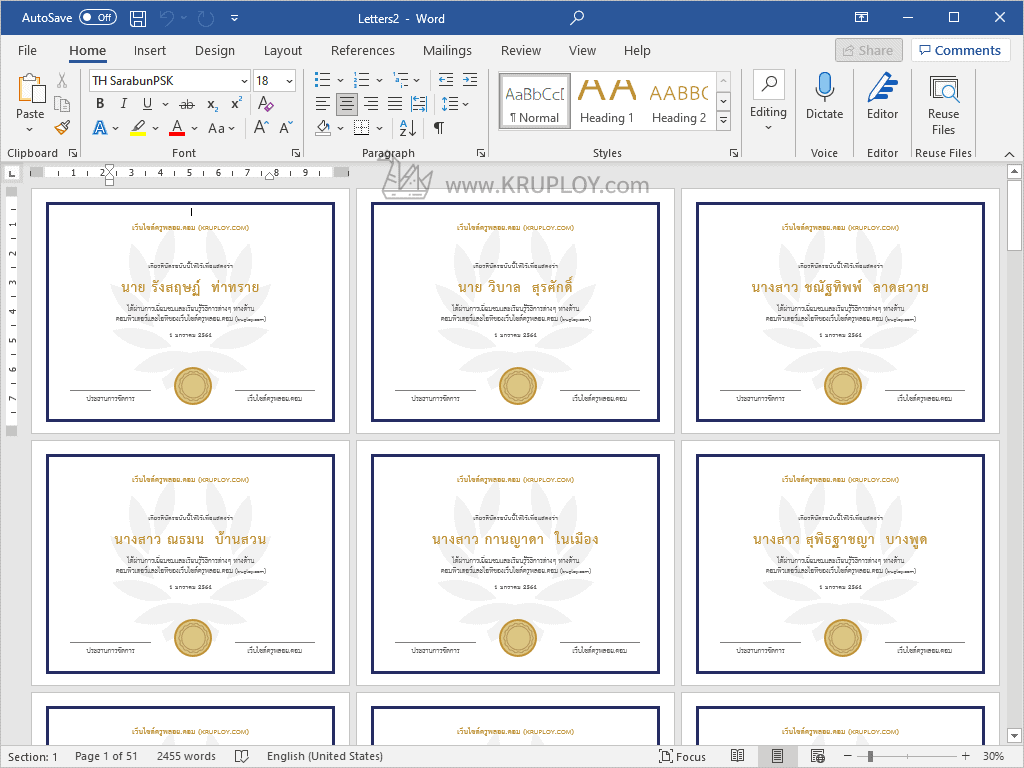1024x768 pixels.
Task: Open the title bar search magnifier
Action: coord(577,18)
